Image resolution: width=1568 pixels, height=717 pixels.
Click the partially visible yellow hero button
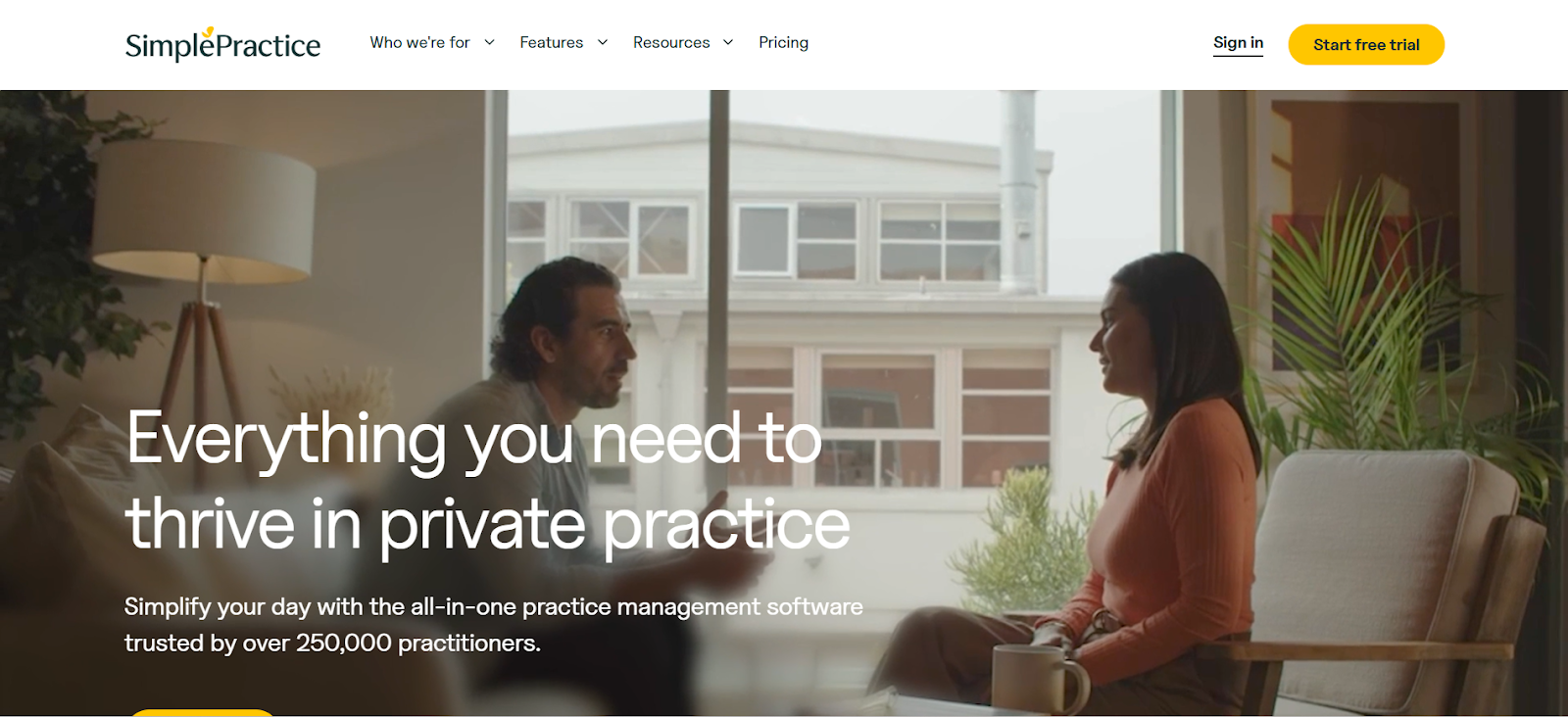point(202,712)
